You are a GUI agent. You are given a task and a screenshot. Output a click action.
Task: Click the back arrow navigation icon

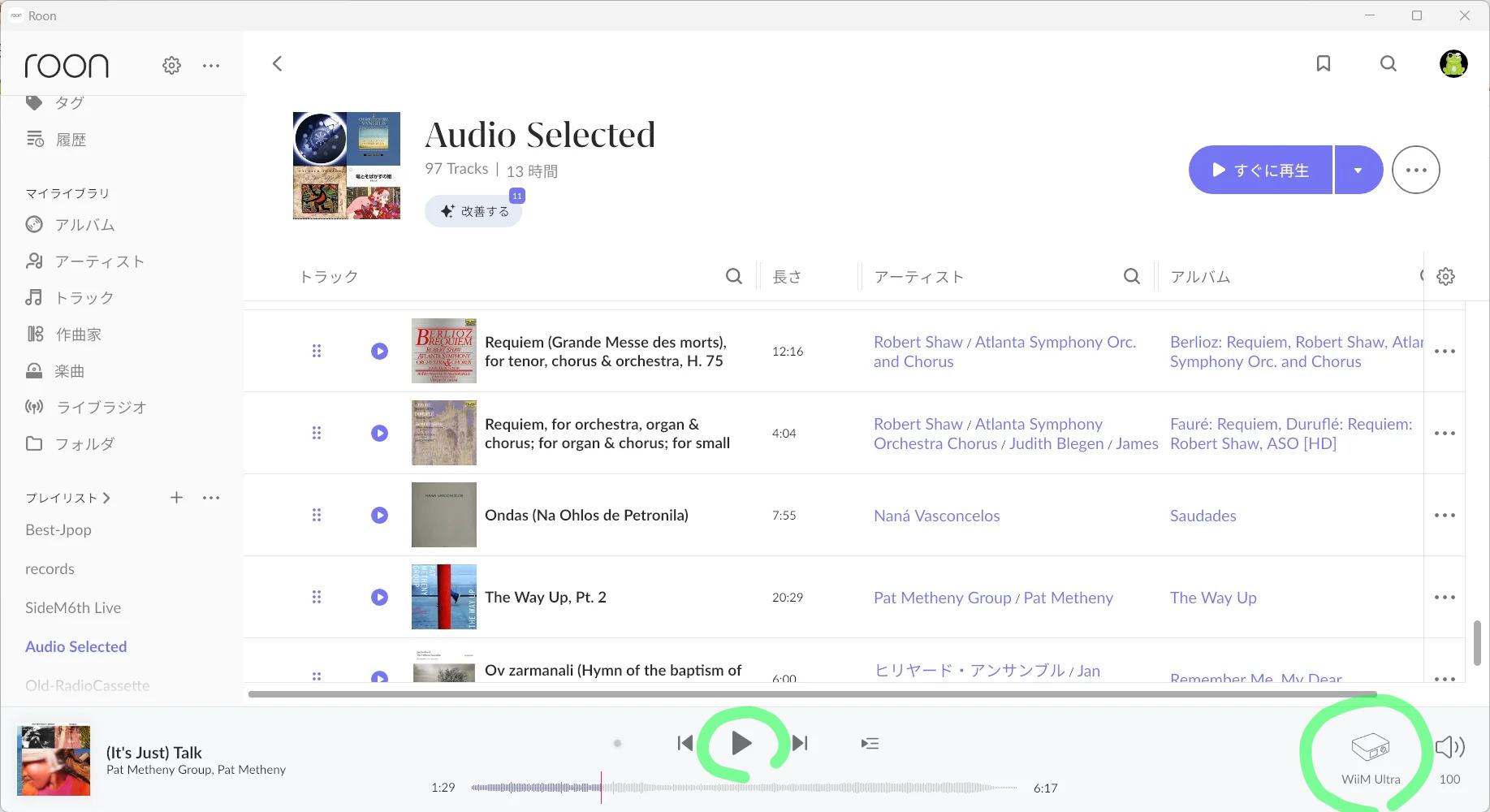(x=278, y=63)
